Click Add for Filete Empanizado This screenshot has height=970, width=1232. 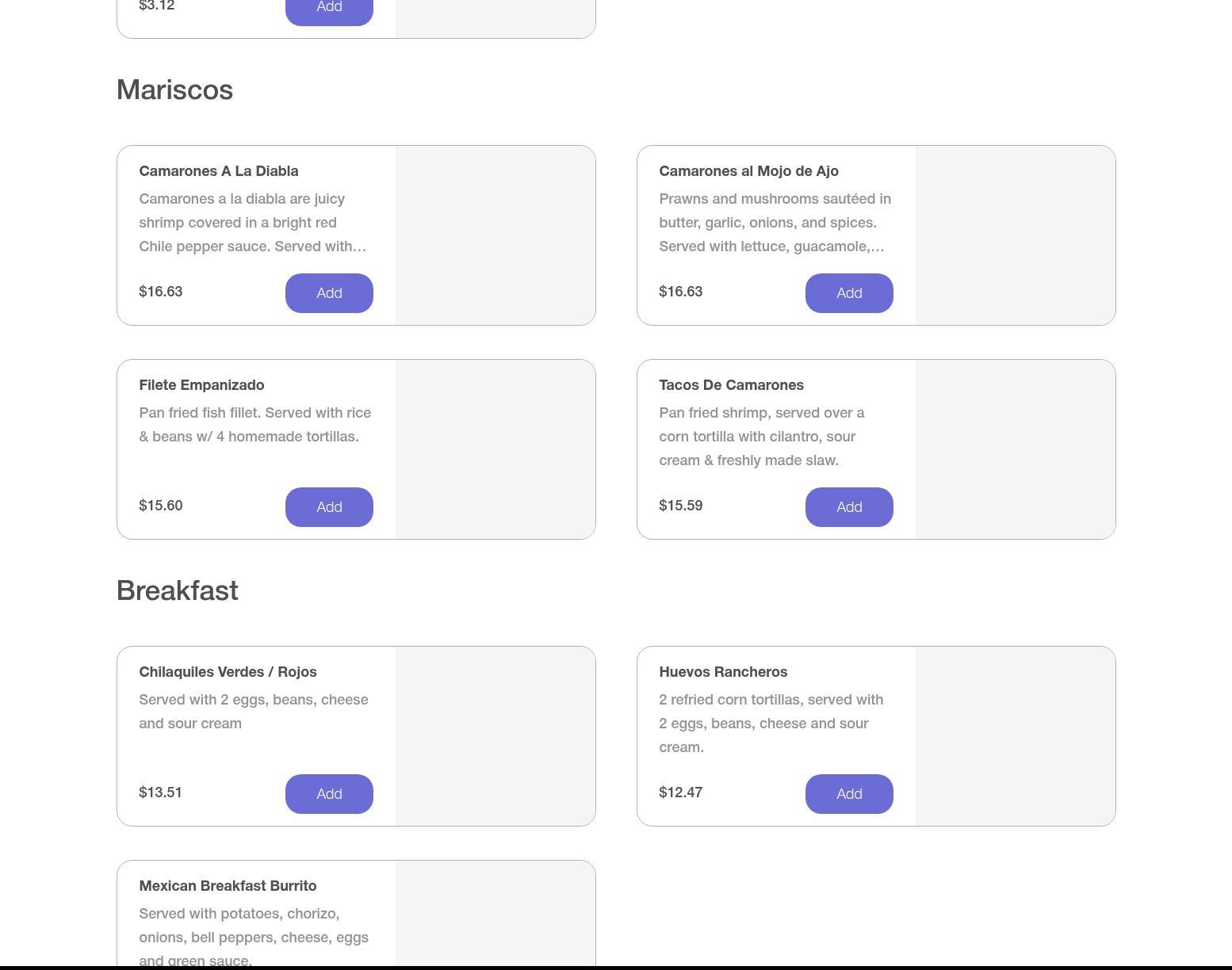click(x=329, y=507)
